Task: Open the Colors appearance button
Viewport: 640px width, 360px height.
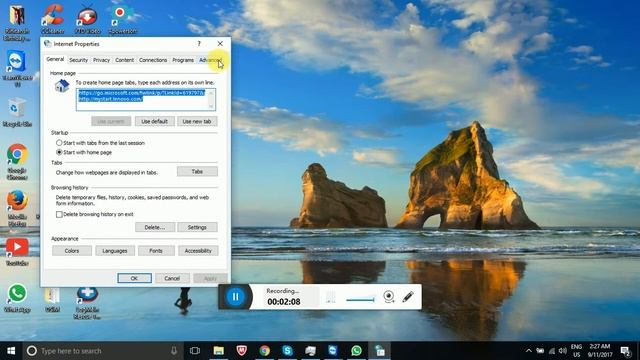Action: [72, 251]
